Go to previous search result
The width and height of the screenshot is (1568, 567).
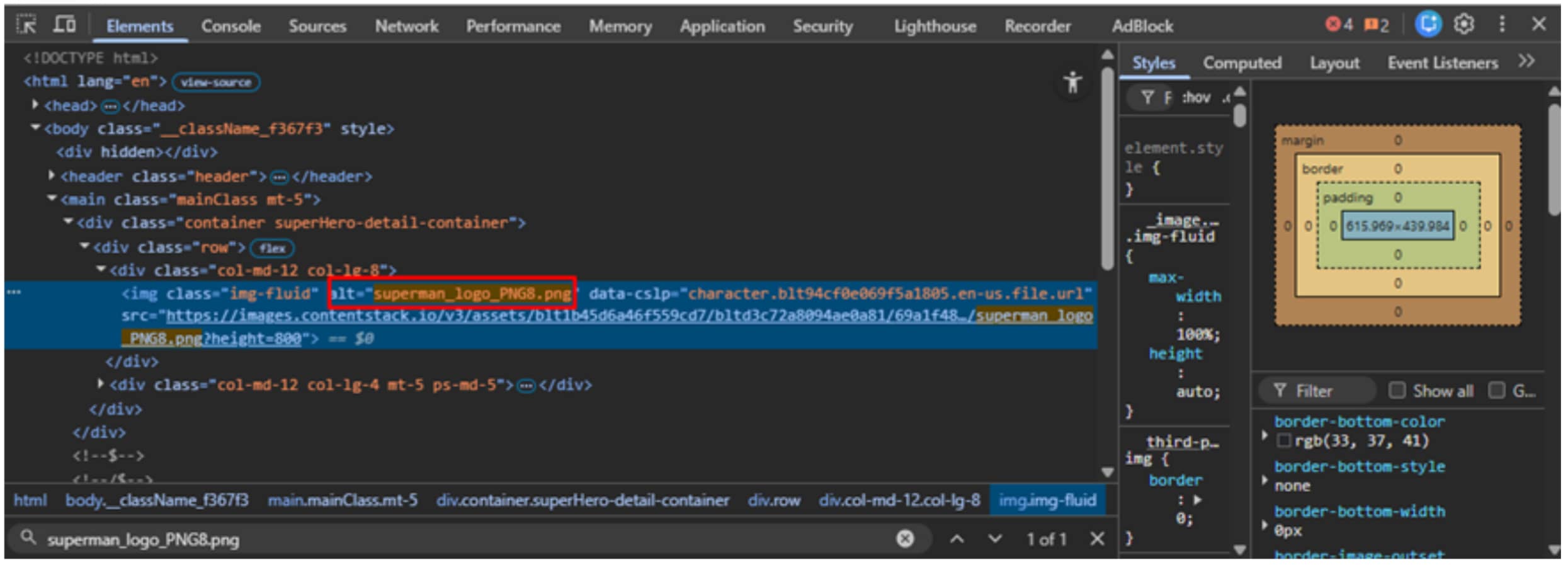tap(957, 539)
